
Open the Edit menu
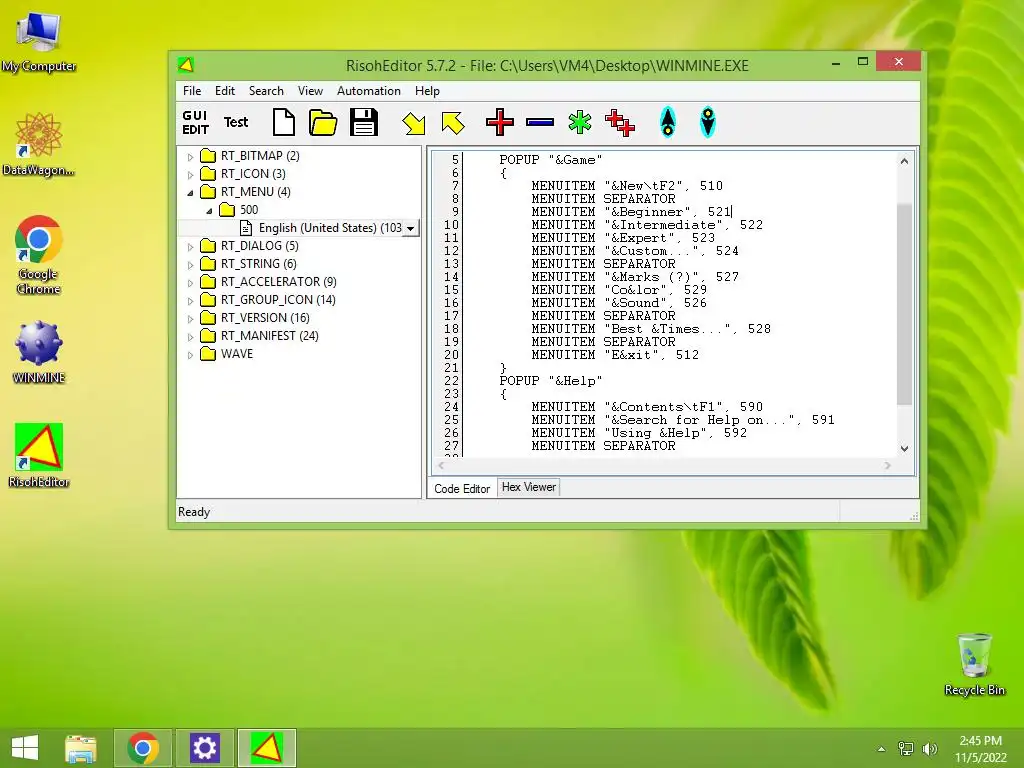pyautogui.click(x=225, y=91)
